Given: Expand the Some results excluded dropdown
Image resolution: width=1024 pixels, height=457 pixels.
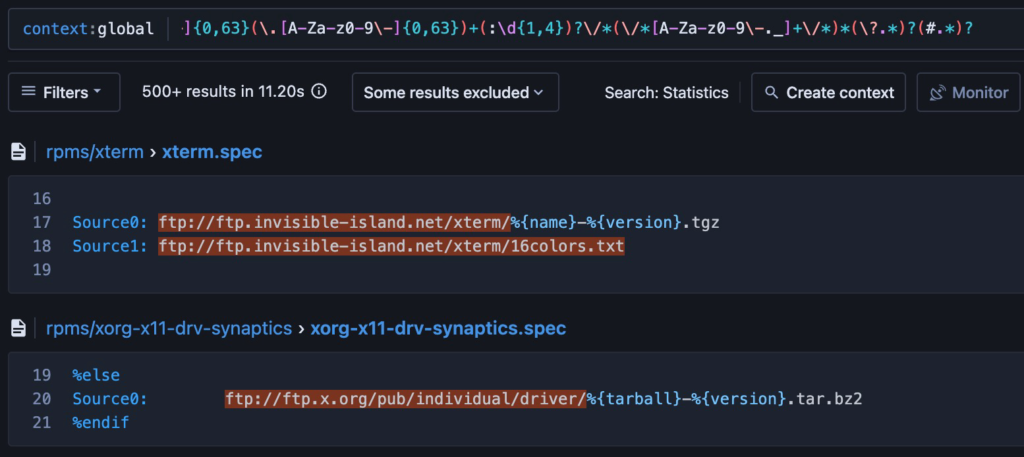Looking at the screenshot, I should (455, 92).
